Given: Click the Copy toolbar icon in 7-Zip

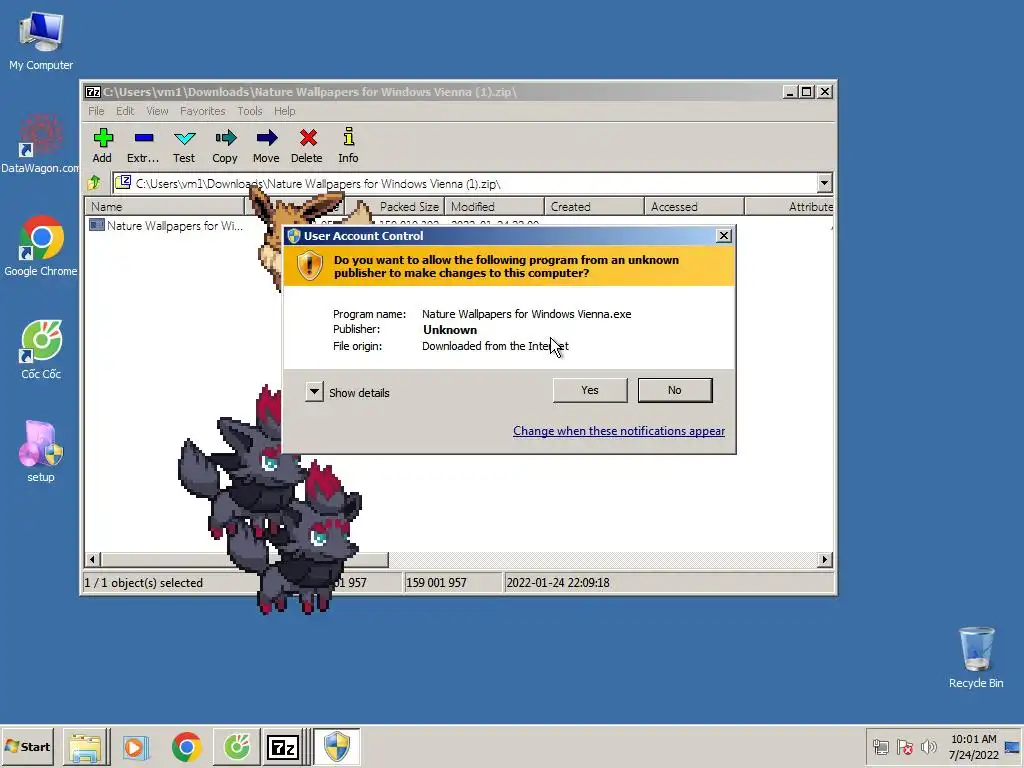Looking at the screenshot, I should click(225, 145).
